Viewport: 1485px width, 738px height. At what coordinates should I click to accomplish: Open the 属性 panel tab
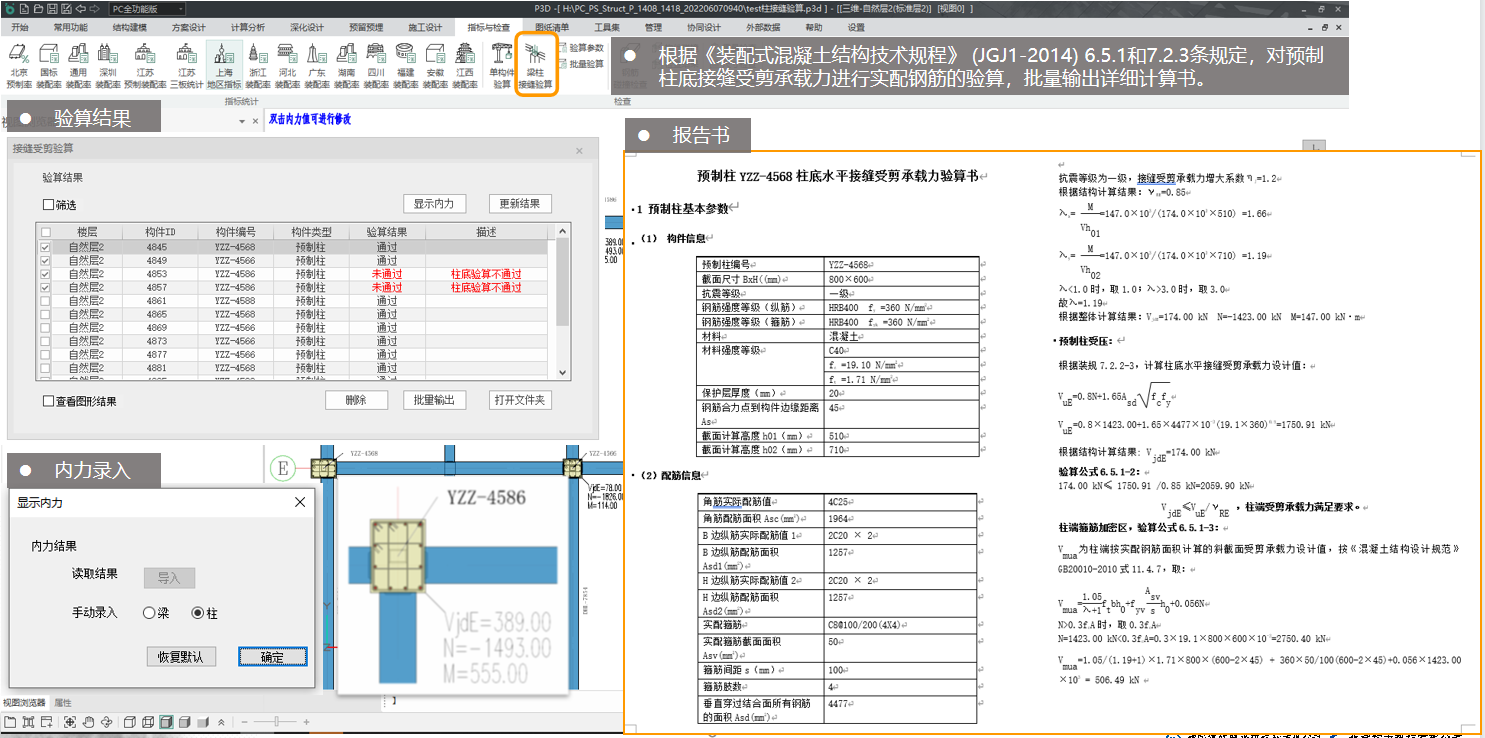tap(62, 703)
